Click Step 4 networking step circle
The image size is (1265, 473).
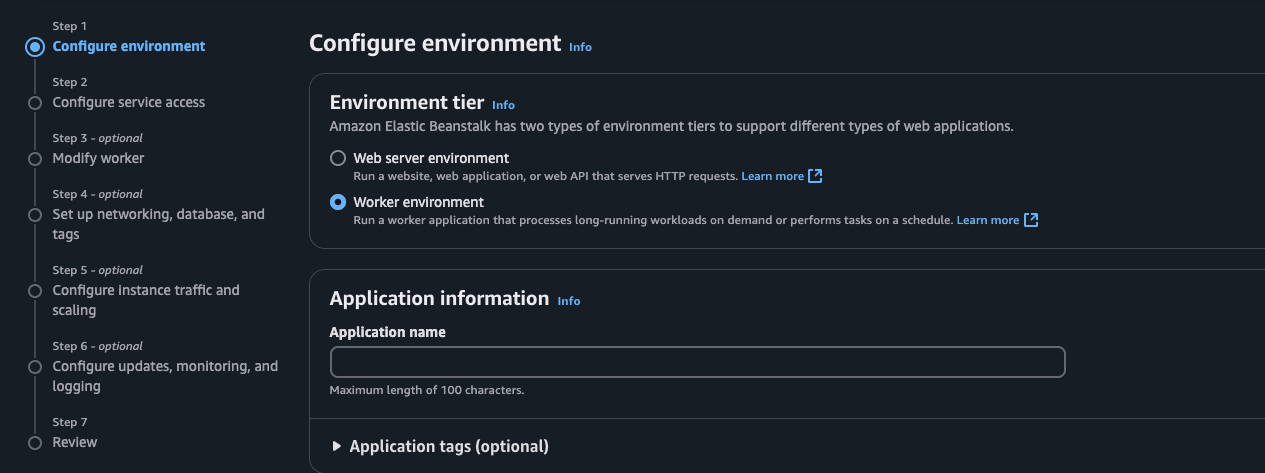point(35,215)
